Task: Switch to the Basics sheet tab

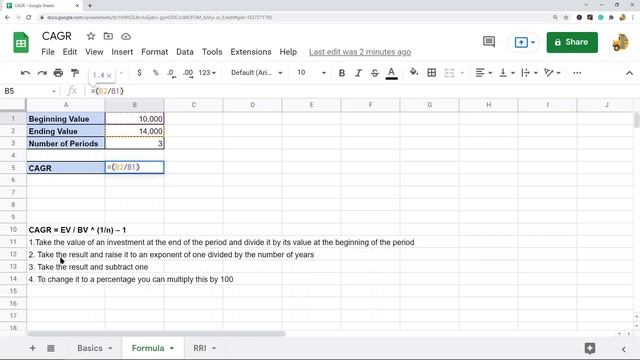Action: 90,348
